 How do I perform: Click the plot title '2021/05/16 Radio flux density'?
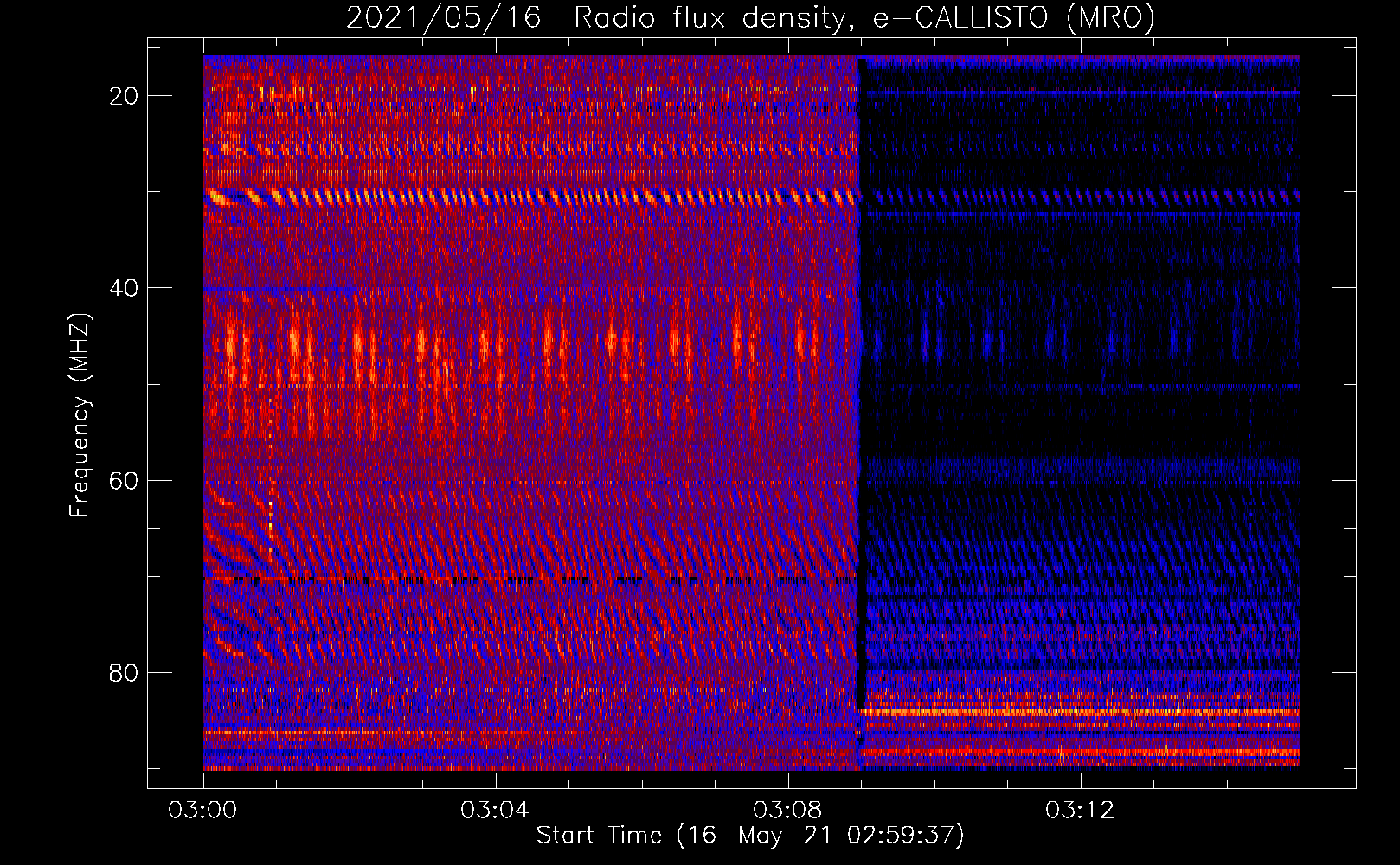click(750, 18)
